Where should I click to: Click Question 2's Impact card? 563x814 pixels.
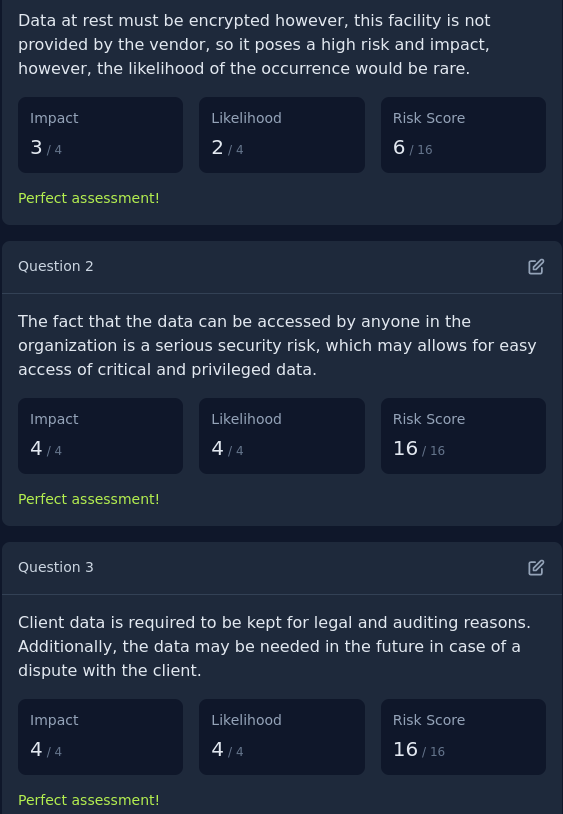coord(101,436)
